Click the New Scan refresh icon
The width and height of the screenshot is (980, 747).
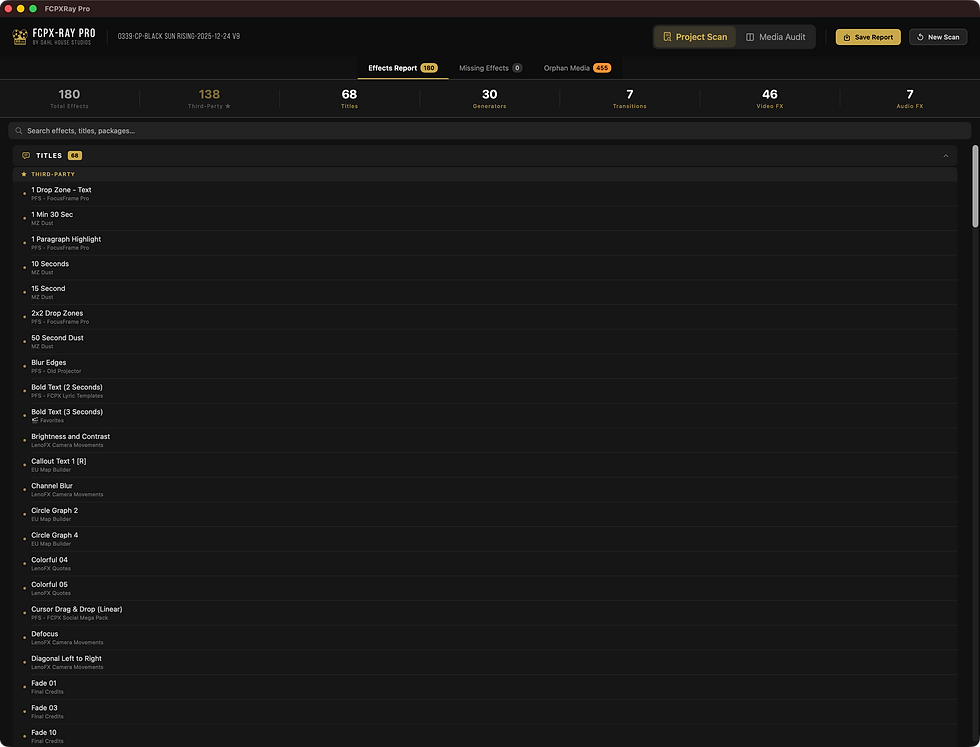(x=920, y=38)
